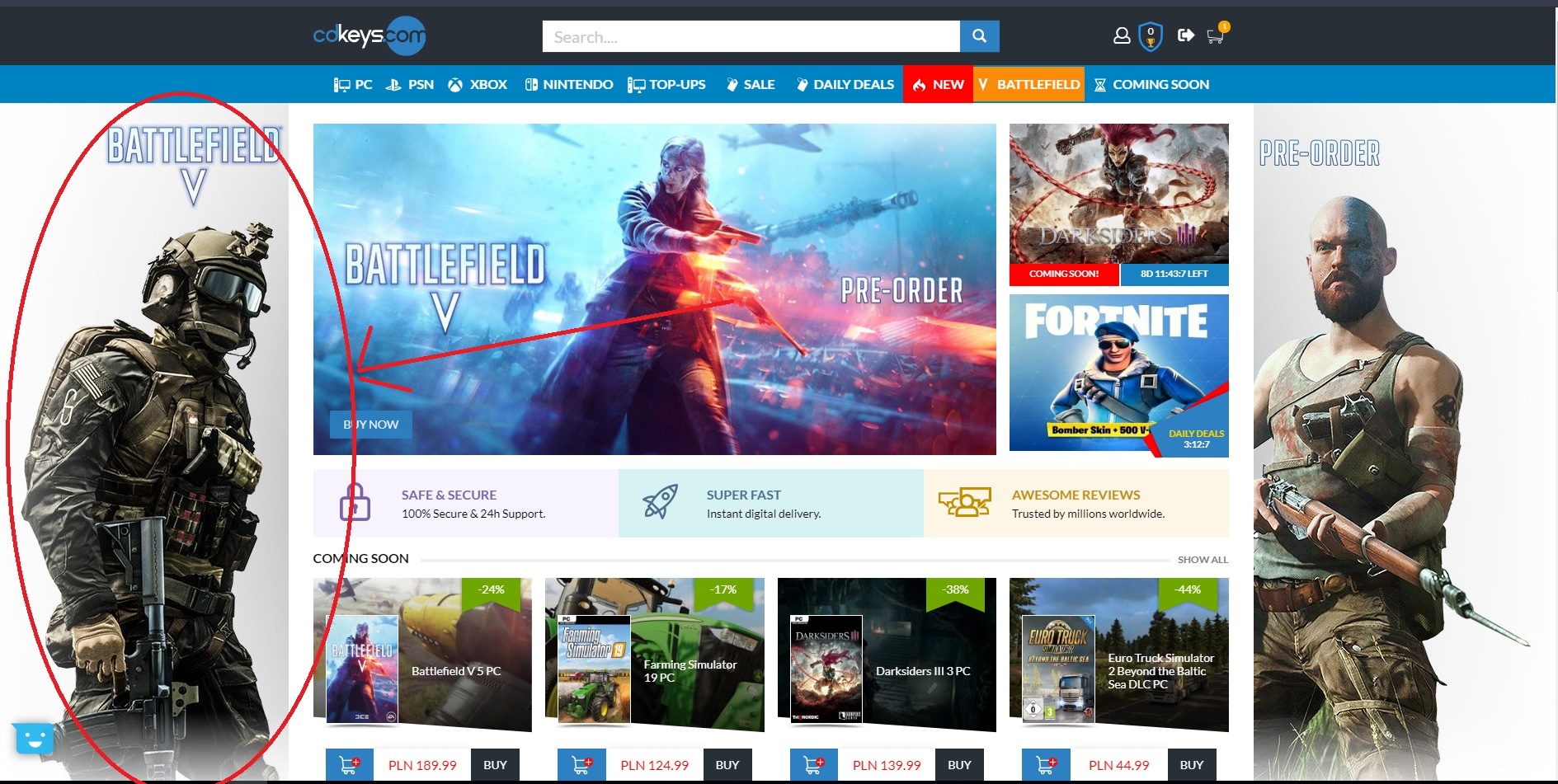Open the PSN menu
This screenshot has width=1558, height=784.
pyautogui.click(x=410, y=84)
